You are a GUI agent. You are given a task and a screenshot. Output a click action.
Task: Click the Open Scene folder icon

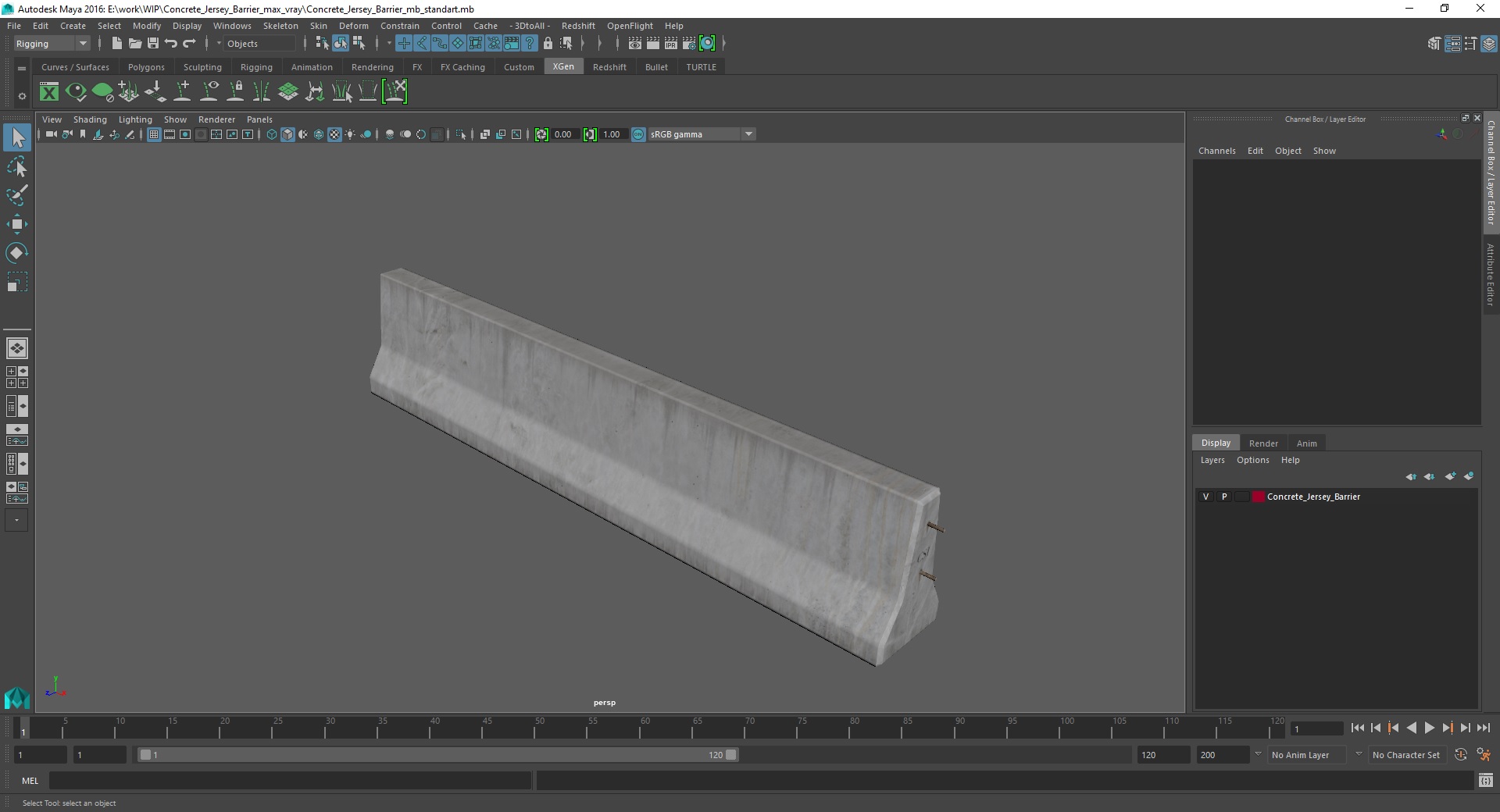(x=135, y=44)
